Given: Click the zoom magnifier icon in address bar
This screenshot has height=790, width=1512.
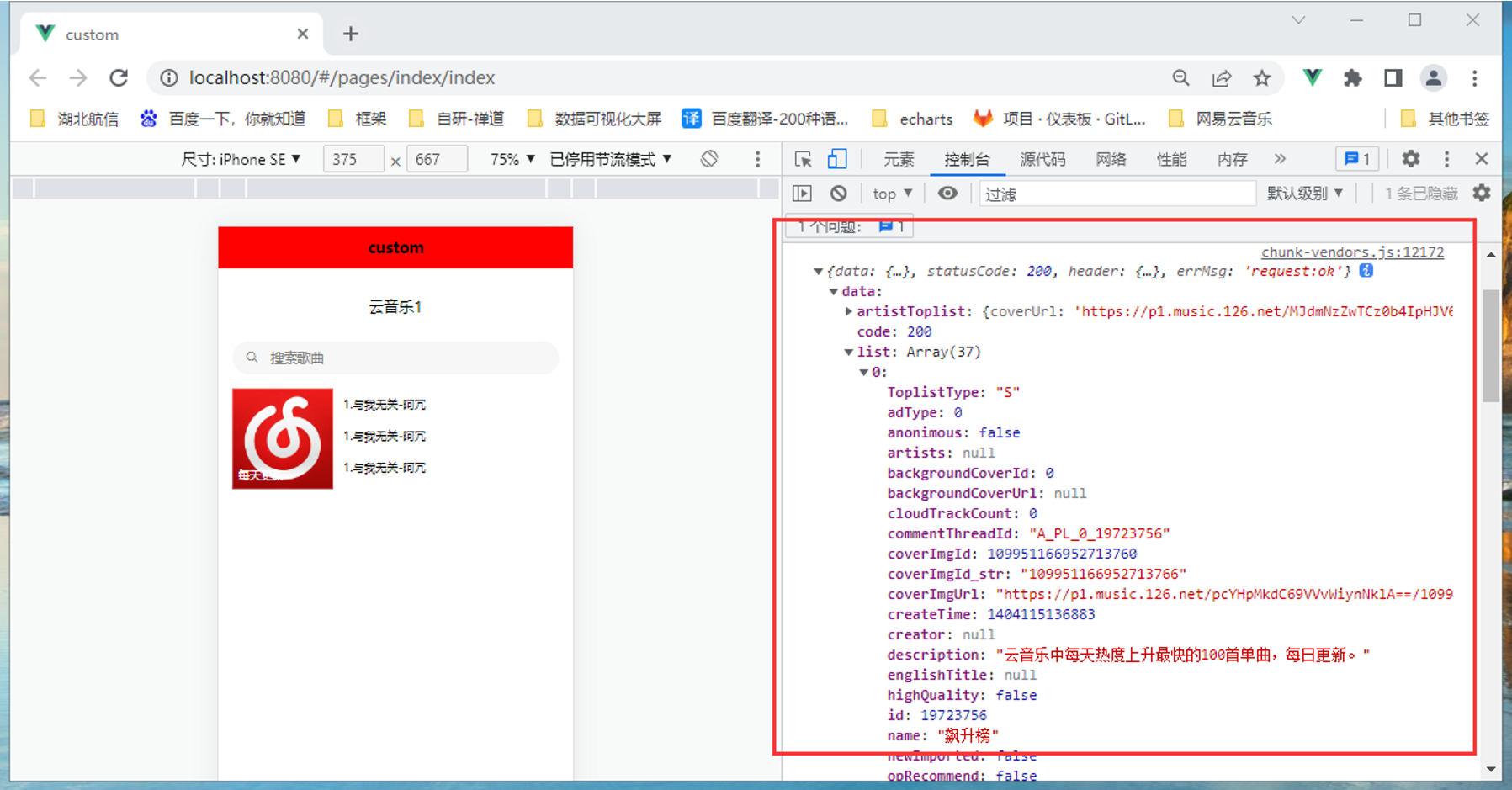Looking at the screenshot, I should point(1181,78).
